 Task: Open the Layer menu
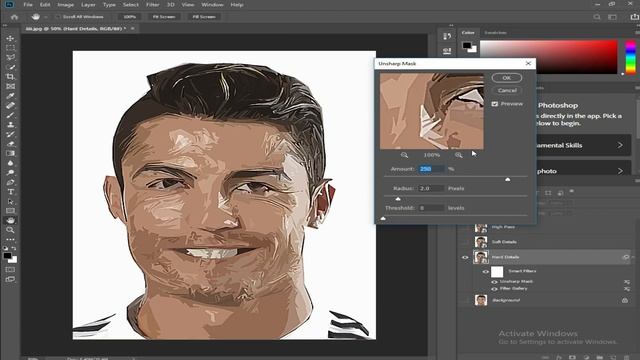(x=88, y=5)
